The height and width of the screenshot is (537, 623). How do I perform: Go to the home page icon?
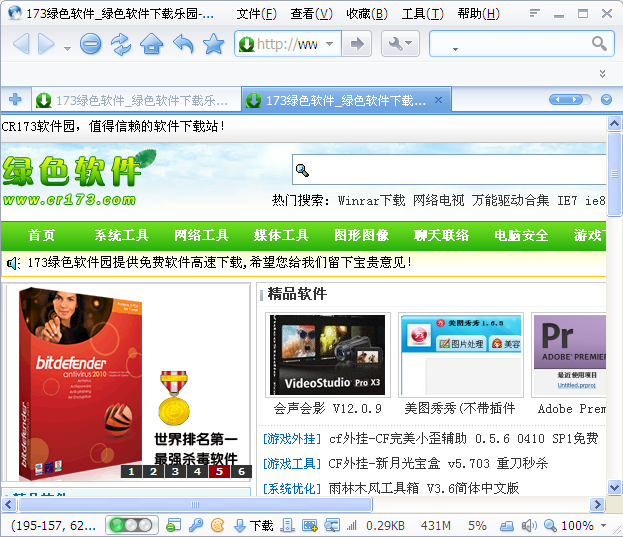[x=151, y=44]
